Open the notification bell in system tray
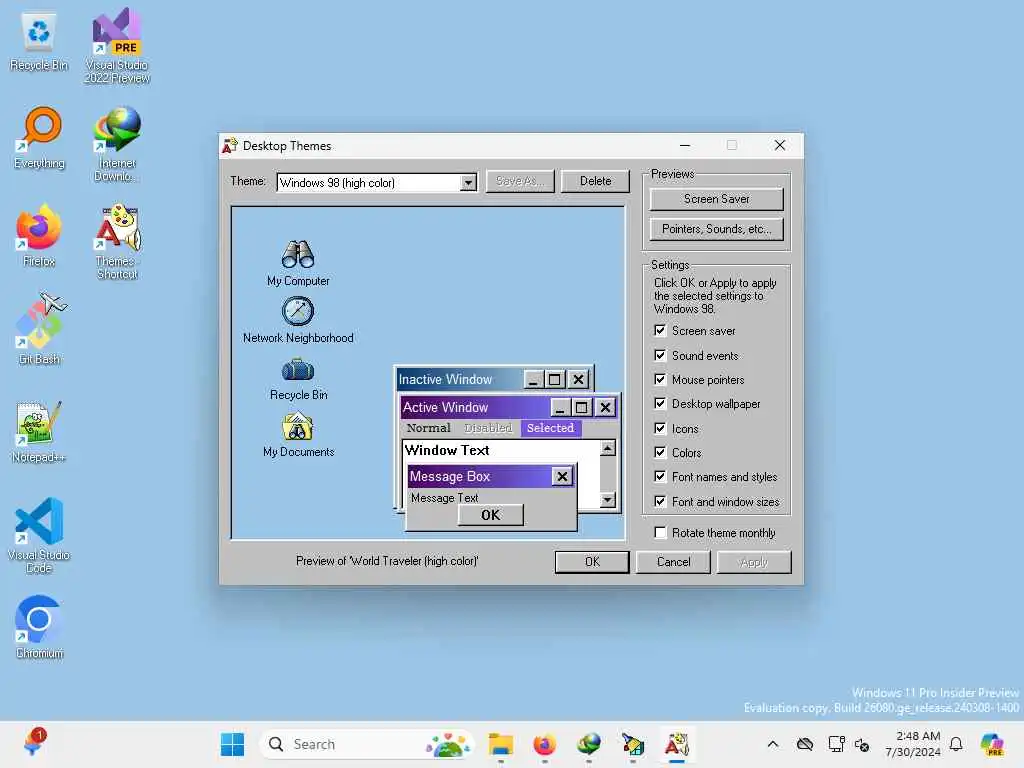 [956, 744]
